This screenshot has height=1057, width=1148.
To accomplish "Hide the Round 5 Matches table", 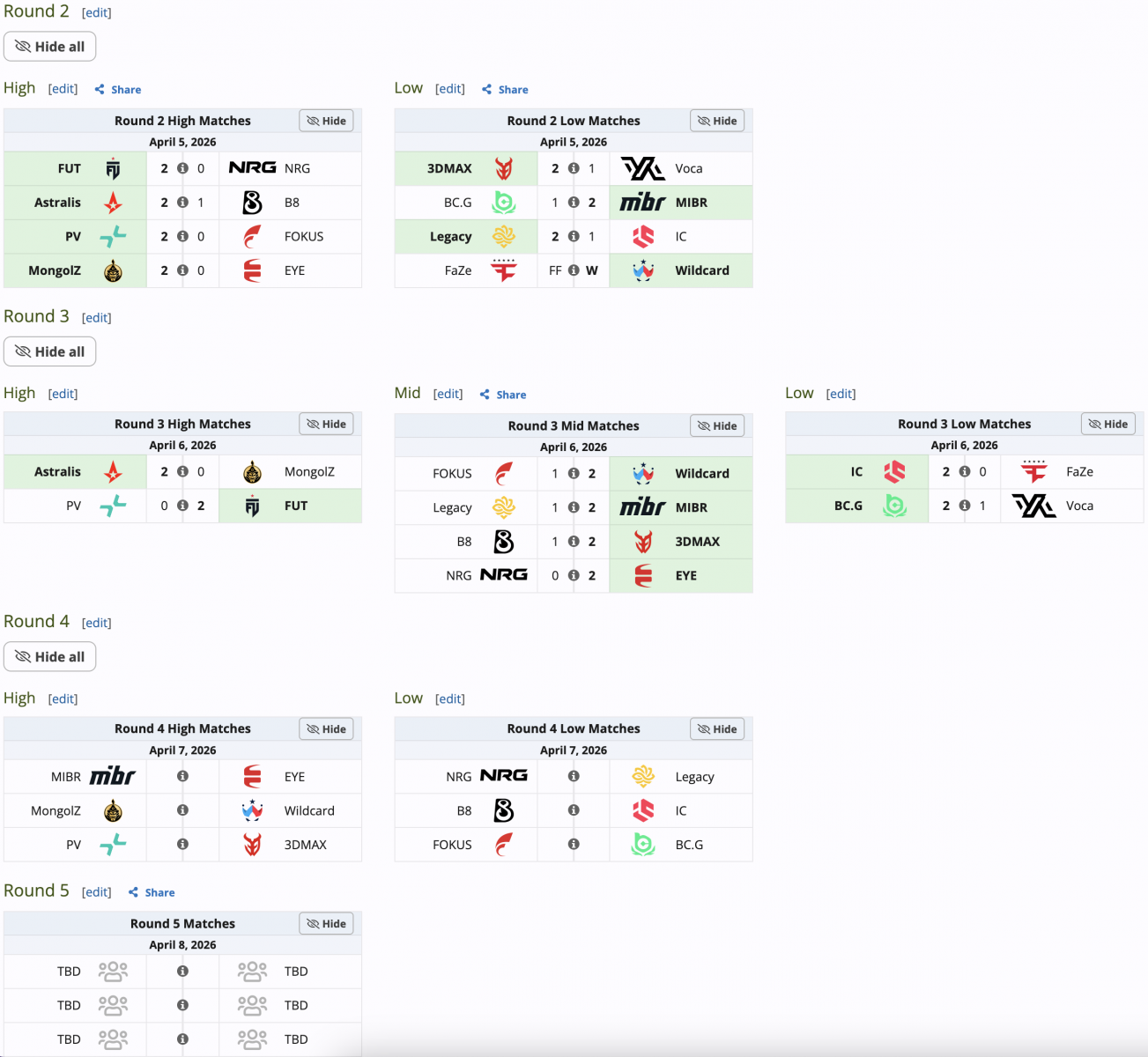I will point(326,923).
